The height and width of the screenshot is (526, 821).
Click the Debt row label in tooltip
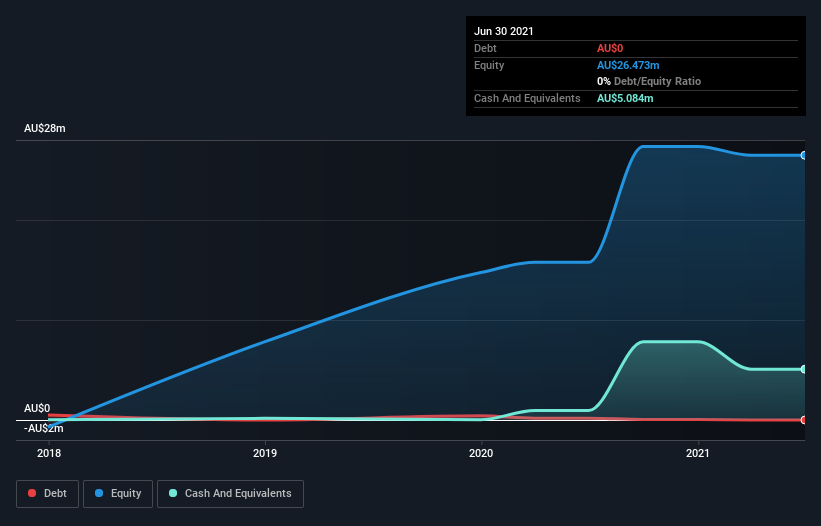pos(485,48)
